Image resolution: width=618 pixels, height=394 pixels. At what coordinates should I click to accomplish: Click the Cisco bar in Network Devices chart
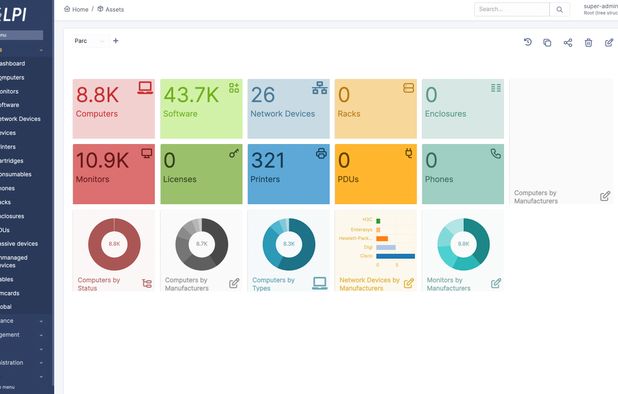(x=395, y=256)
